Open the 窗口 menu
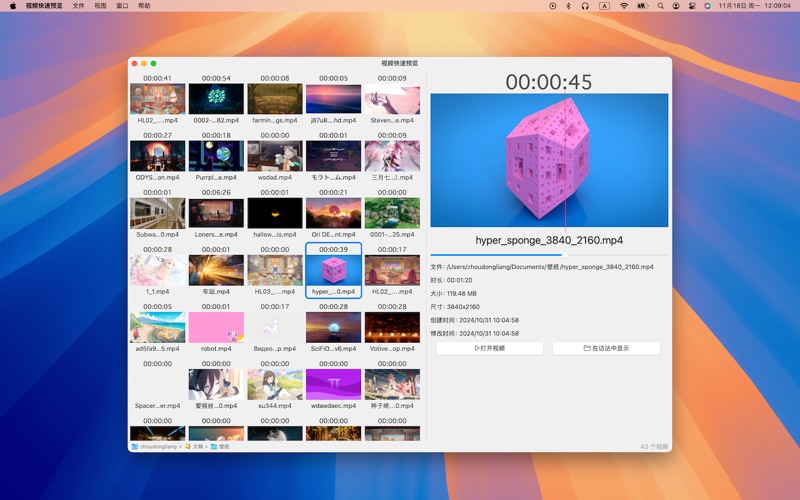 tap(122, 5)
